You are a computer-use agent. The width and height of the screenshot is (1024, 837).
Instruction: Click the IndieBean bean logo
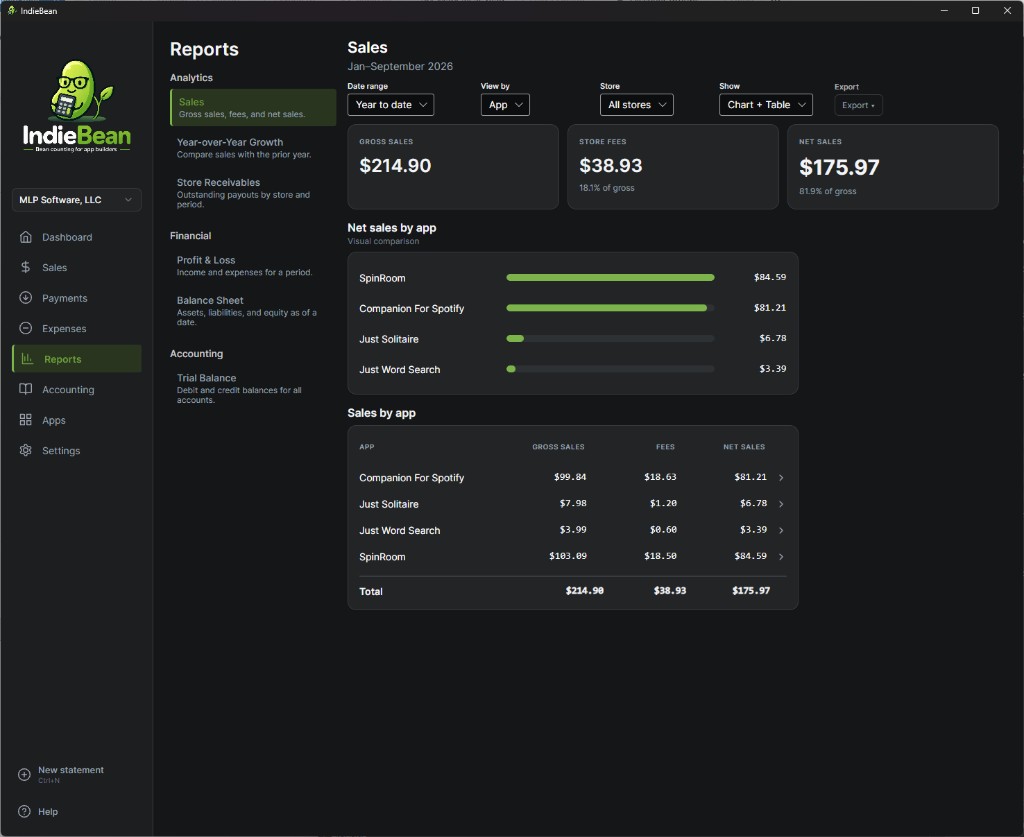[x=77, y=106]
